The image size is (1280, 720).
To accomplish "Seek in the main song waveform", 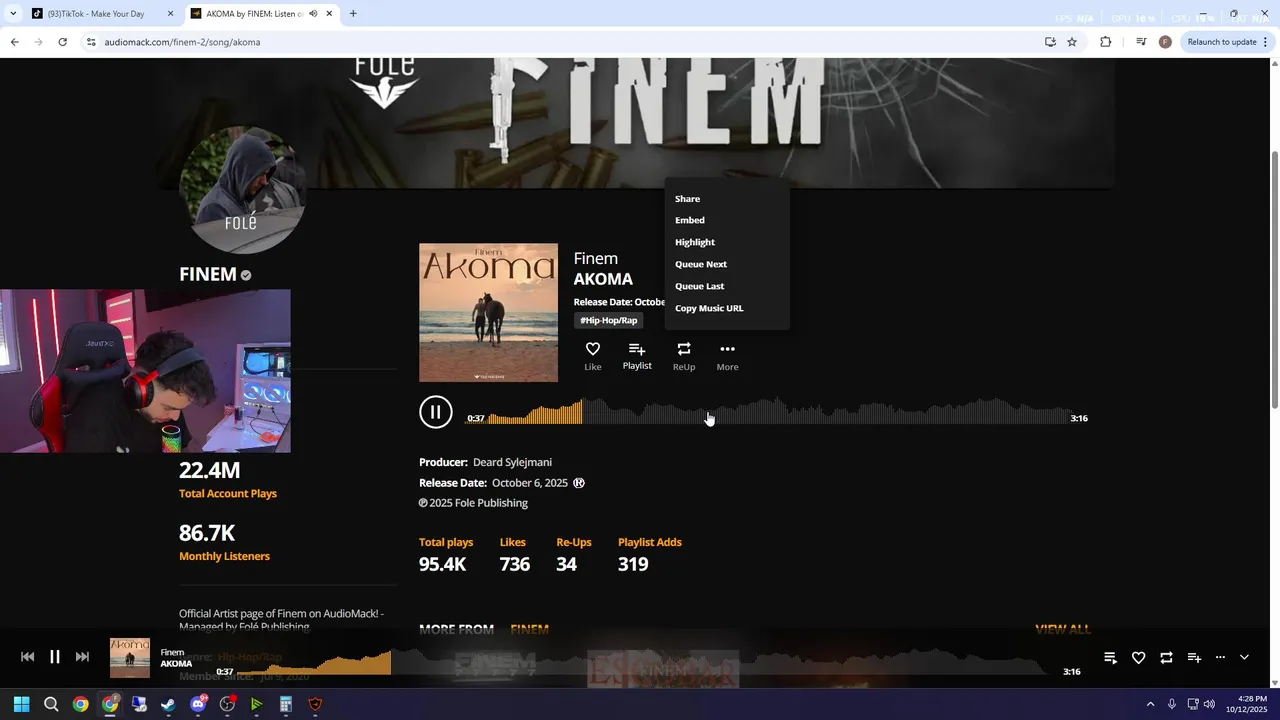I will (777, 412).
